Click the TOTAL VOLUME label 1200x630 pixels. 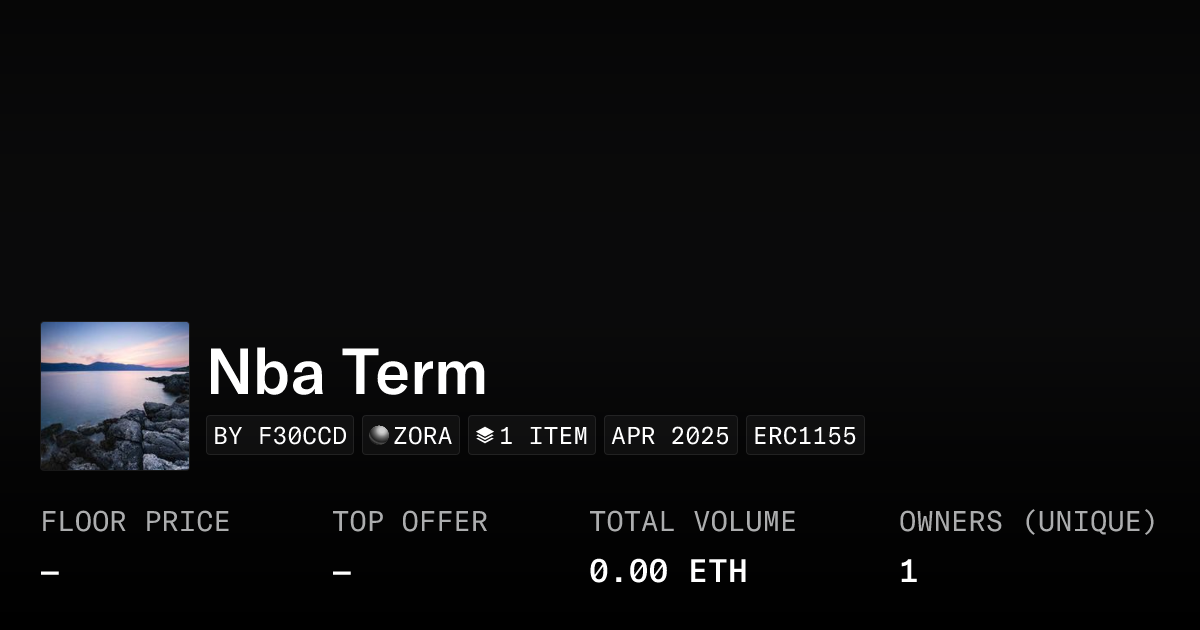click(x=692, y=522)
